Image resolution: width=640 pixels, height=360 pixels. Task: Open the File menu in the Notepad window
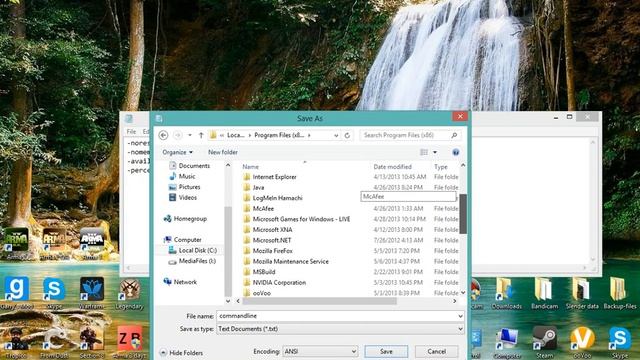(x=131, y=131)
